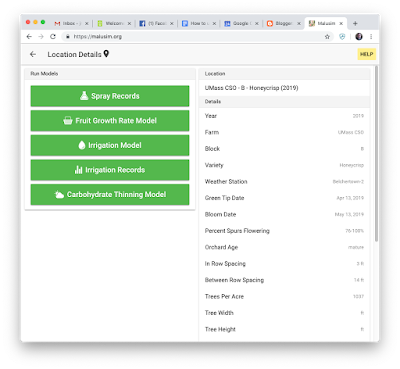This screenshot has width=400, height=369.
Task: Open Irrigation Records
Action: point(110,170)
